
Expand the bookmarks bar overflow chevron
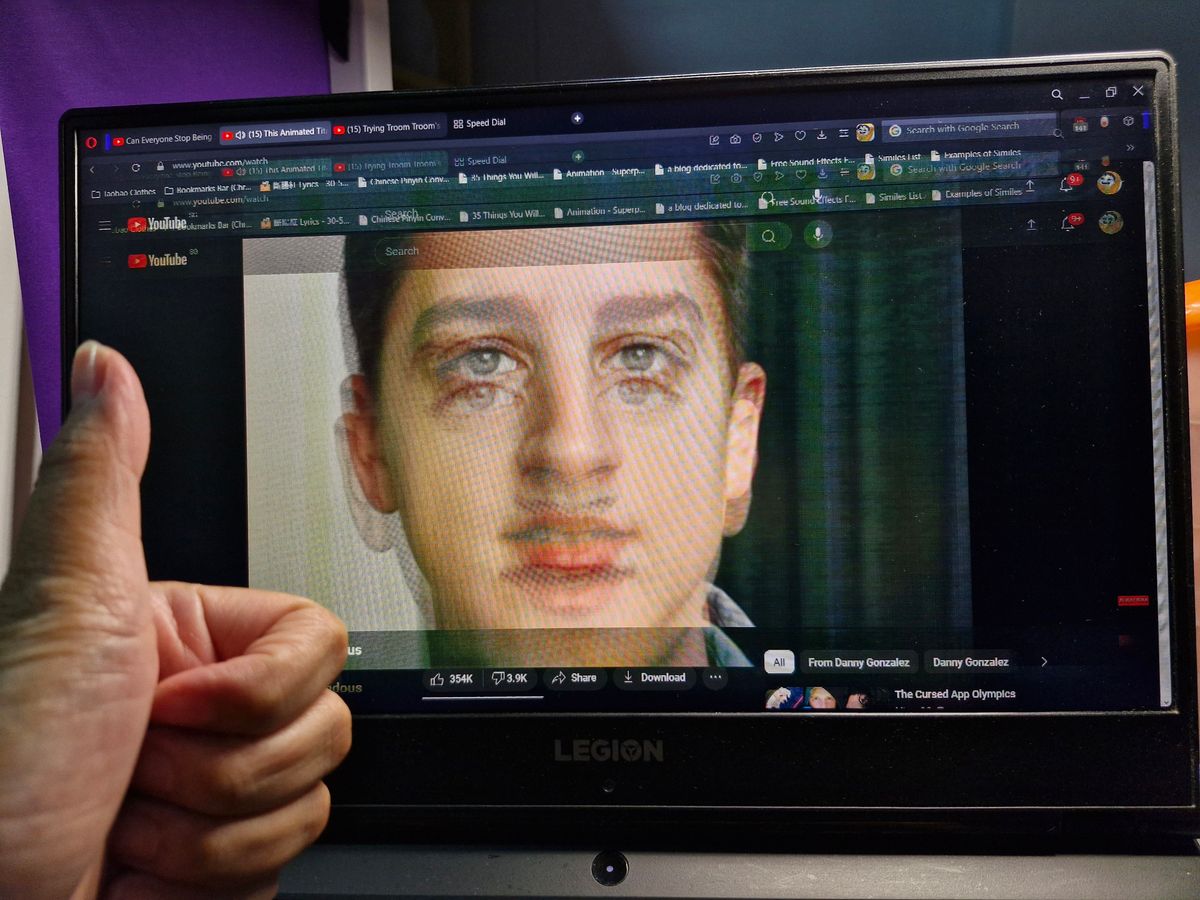click(x=1131, y=147)
